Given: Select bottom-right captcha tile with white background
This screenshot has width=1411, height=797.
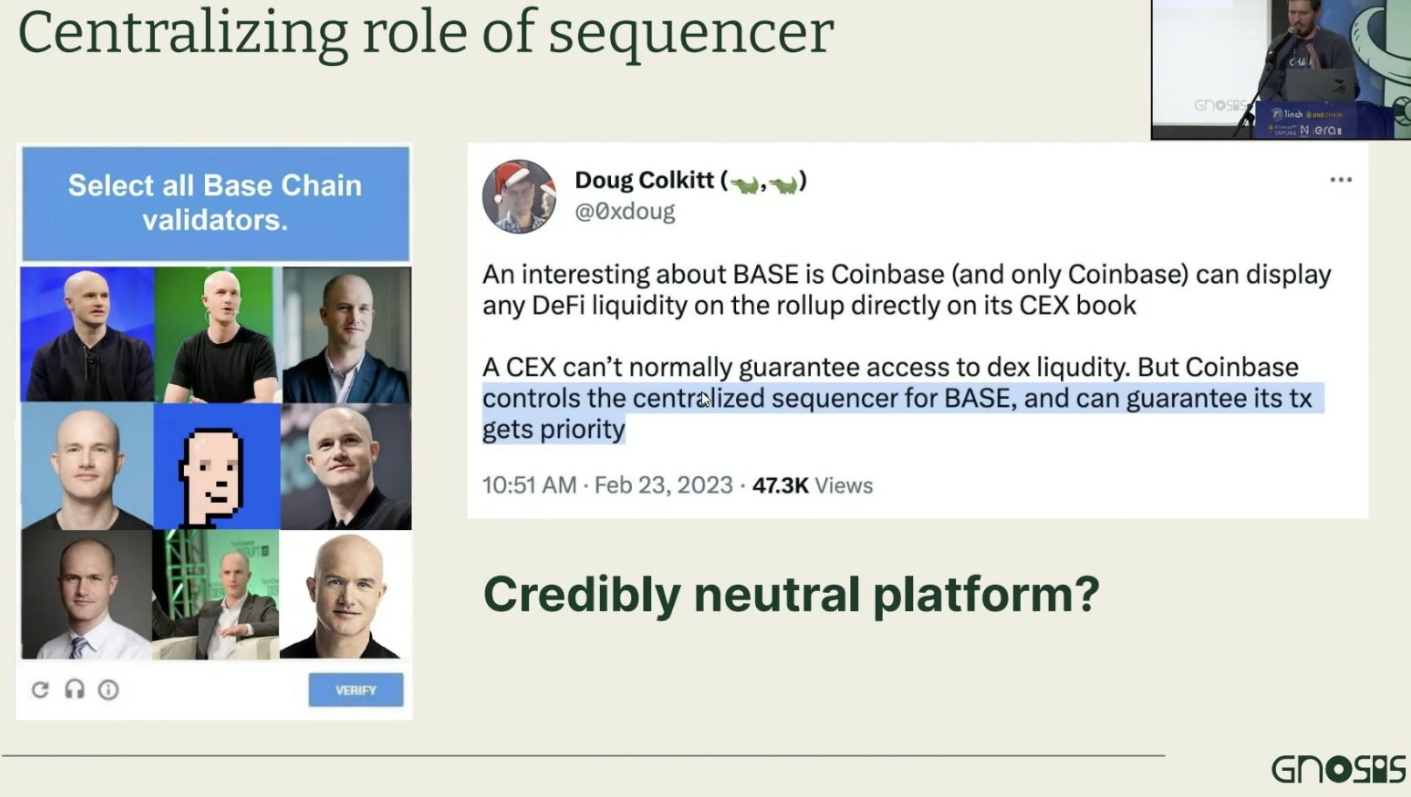Looking at the screenshot, I should tap(345, 594).
